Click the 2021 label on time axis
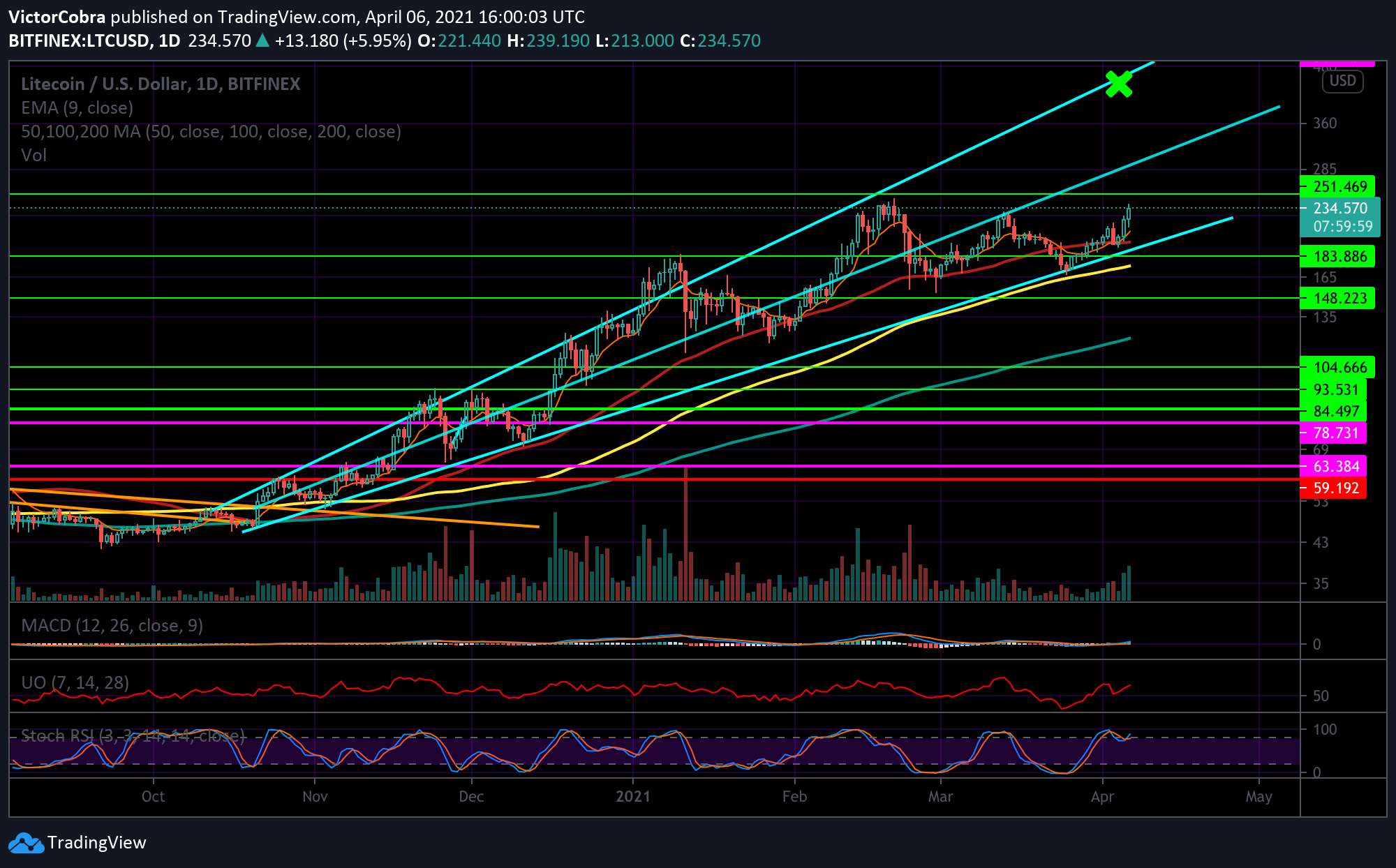The width and height of the screenshot is (1396, 868). 633,796
